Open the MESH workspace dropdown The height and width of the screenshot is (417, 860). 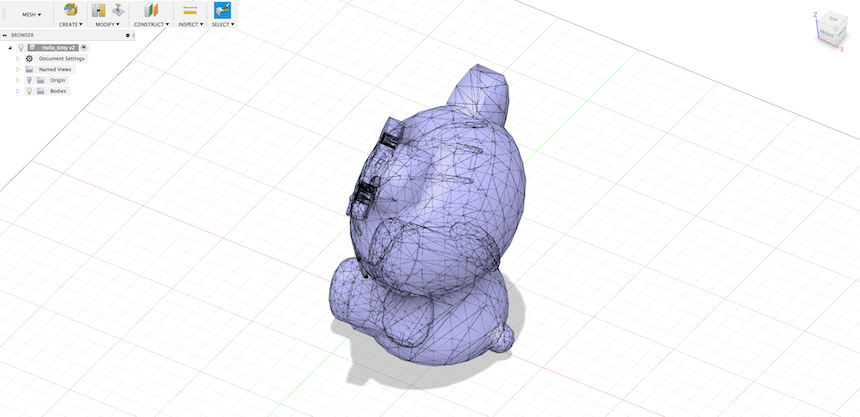coord(31,15)
